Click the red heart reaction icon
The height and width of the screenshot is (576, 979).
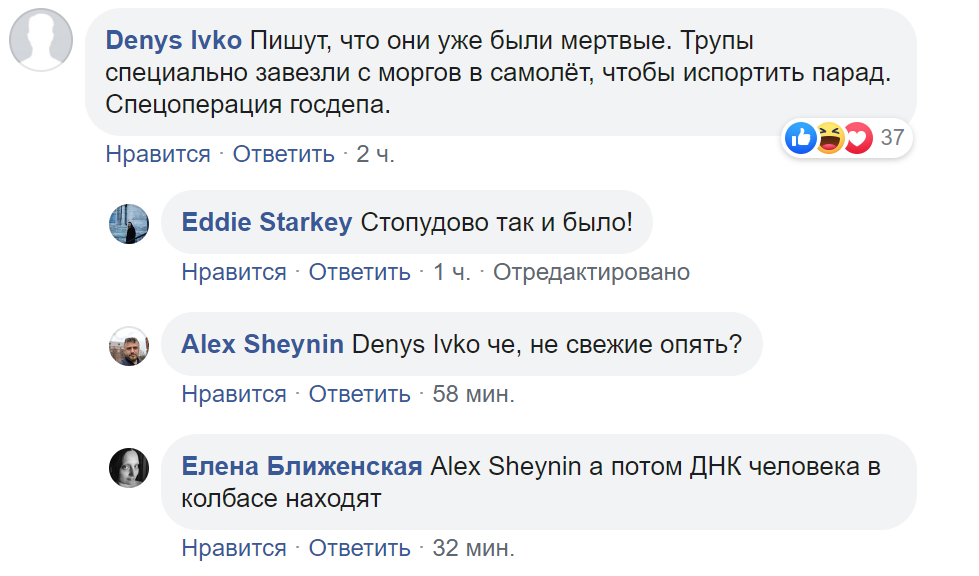point(857,138)
